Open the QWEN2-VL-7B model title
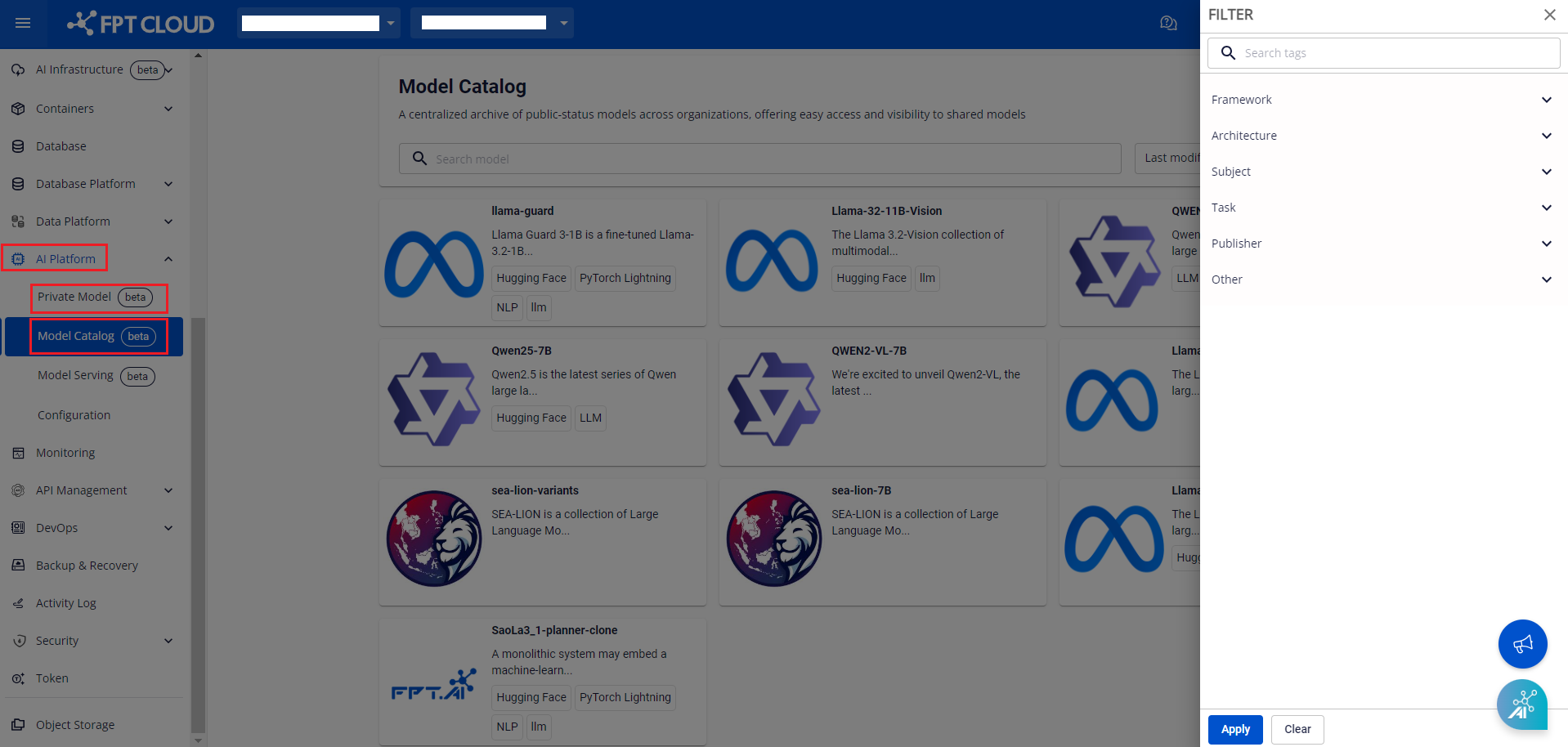Screen dimensions: 1568x747 click(869, 351)
